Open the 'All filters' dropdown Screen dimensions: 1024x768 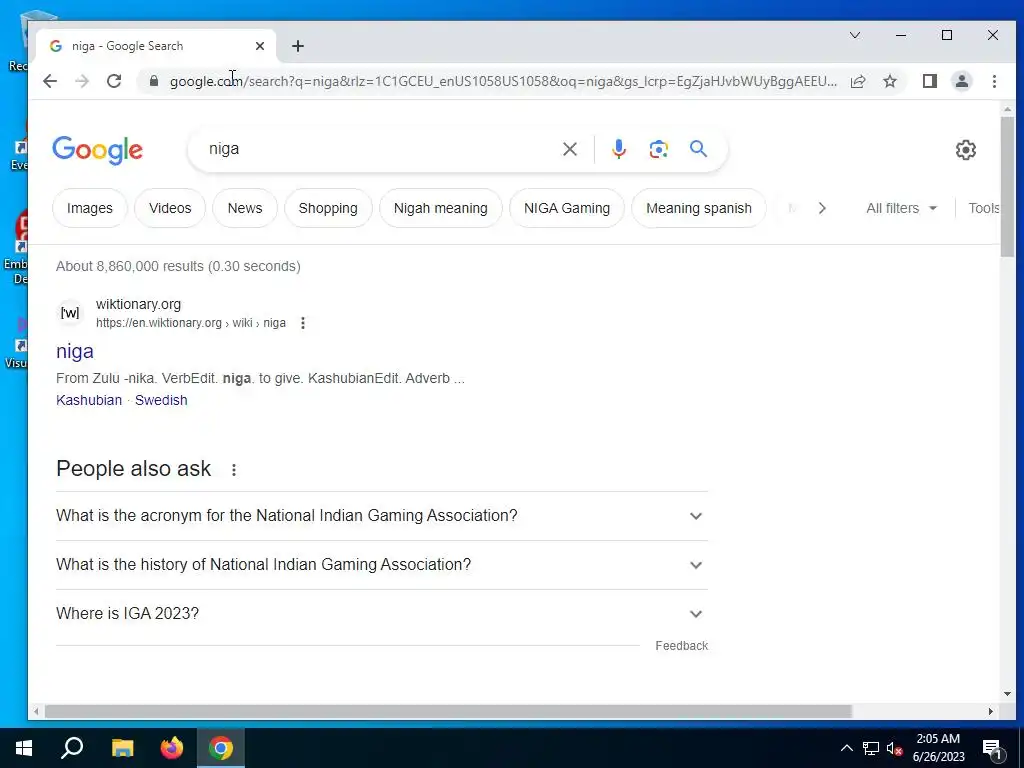tap(901, 208)
